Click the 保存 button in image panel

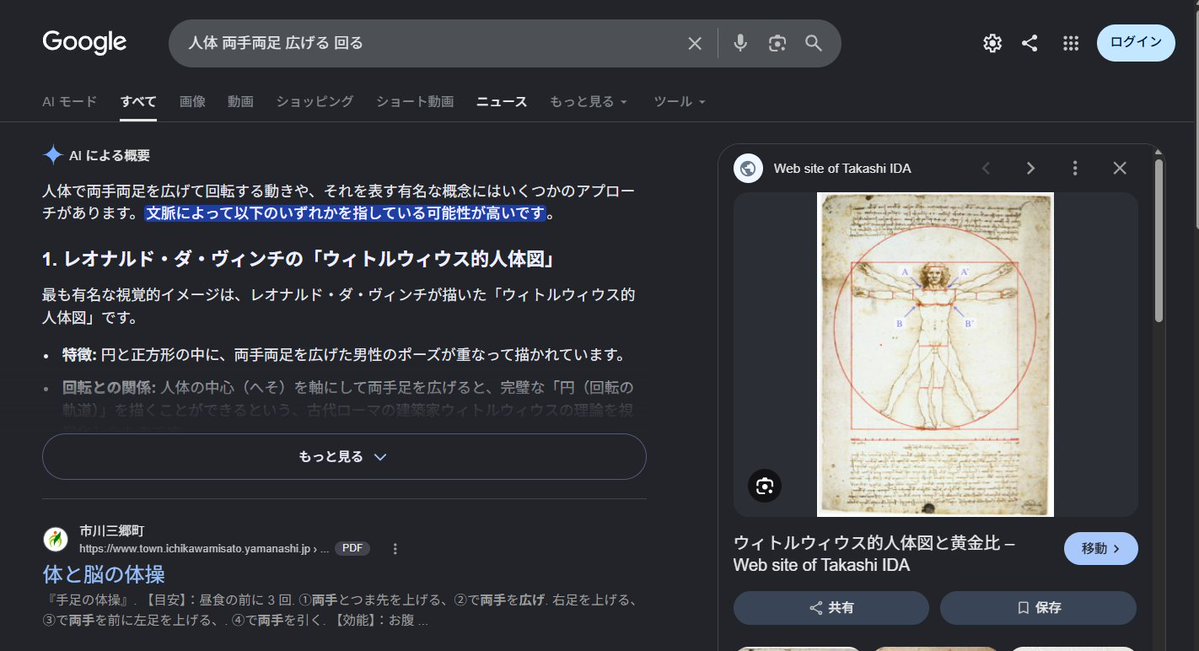coord(1038,607)
